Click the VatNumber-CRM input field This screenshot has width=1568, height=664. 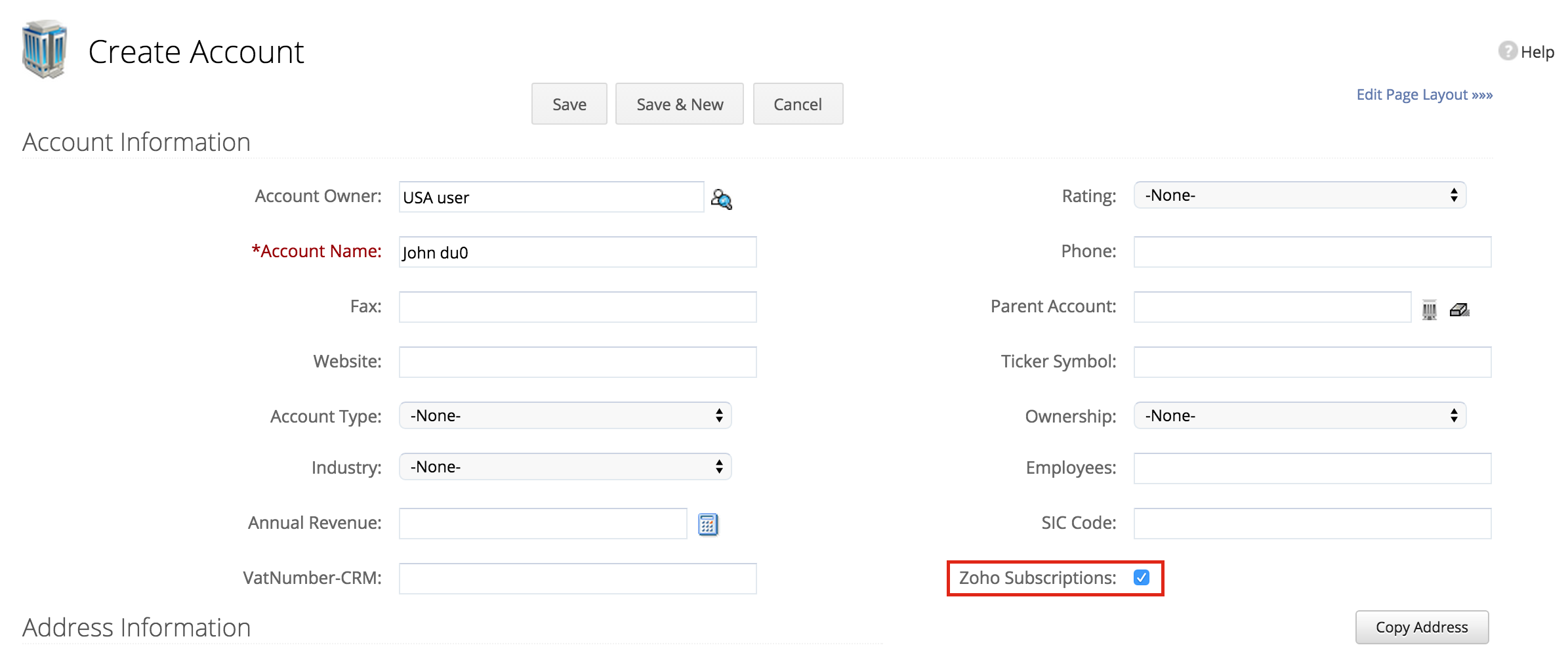(x=577, y=578)
